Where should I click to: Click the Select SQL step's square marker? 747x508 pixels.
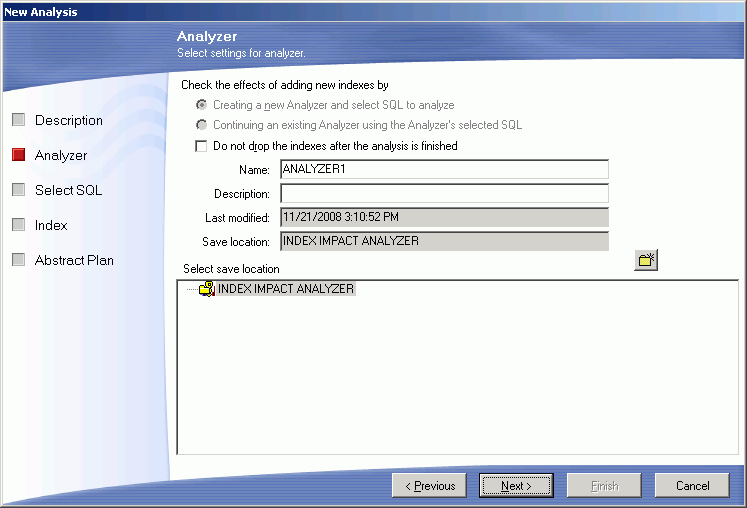pyautogui.click(x=19, y=190)
